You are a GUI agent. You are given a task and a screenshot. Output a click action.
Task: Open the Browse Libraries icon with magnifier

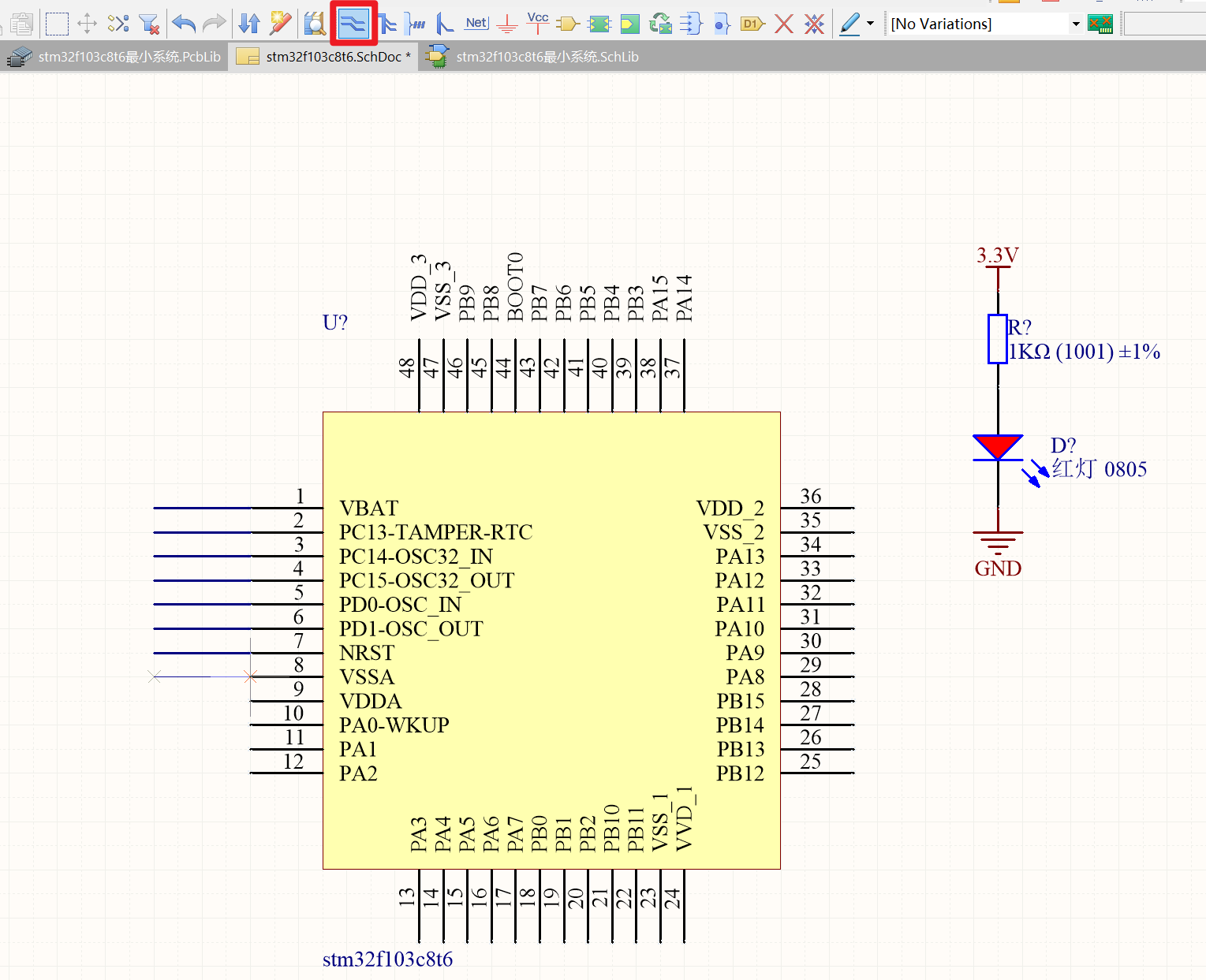coord(315,24)
